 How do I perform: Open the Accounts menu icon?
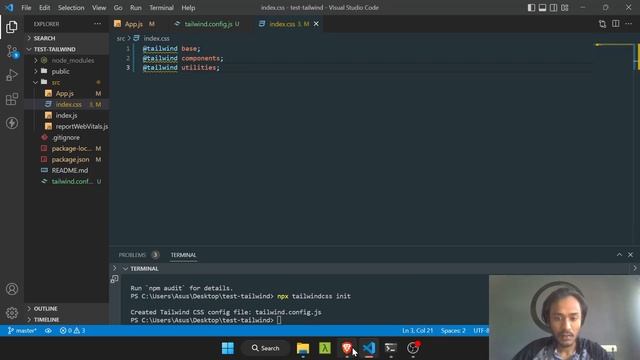(x=12, y=289)
